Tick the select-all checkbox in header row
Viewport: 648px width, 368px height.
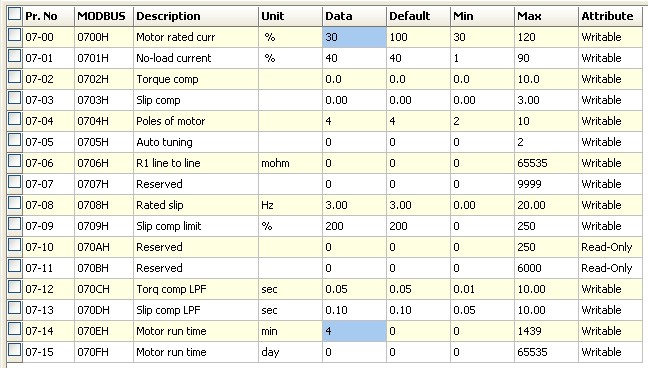point(14,14)
